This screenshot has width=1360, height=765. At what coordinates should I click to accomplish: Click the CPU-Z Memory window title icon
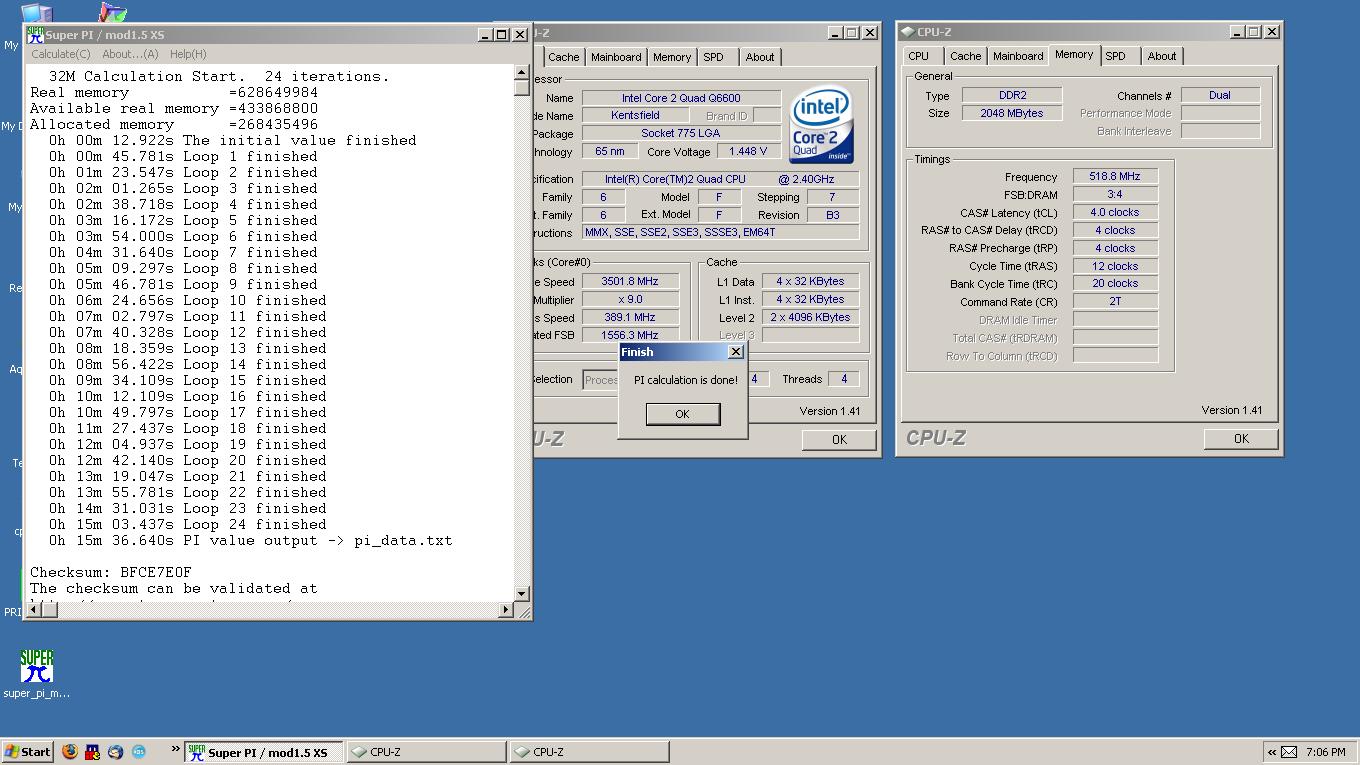[x=908, y=32]
